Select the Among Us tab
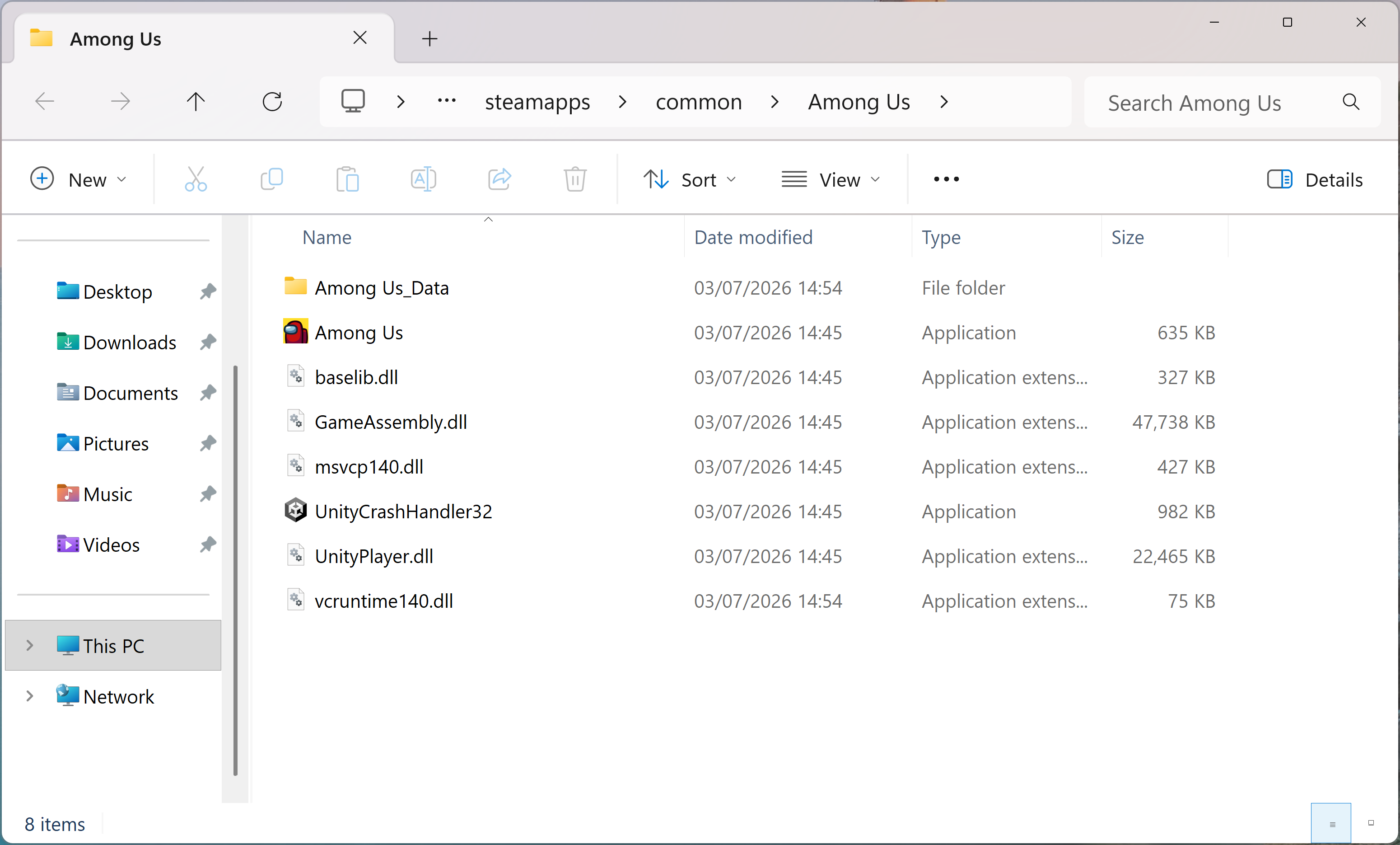The image size is (1400, 845). click(203, 39)
